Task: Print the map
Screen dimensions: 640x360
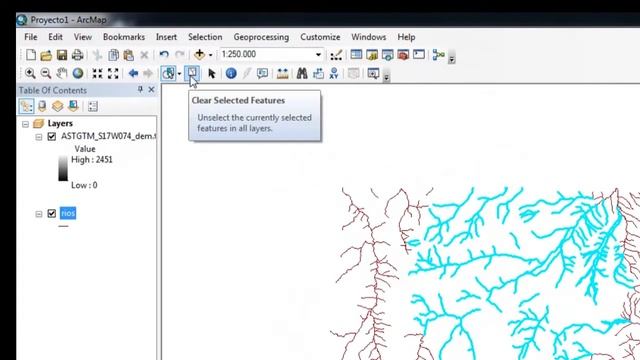Action: tap(77, 55)
